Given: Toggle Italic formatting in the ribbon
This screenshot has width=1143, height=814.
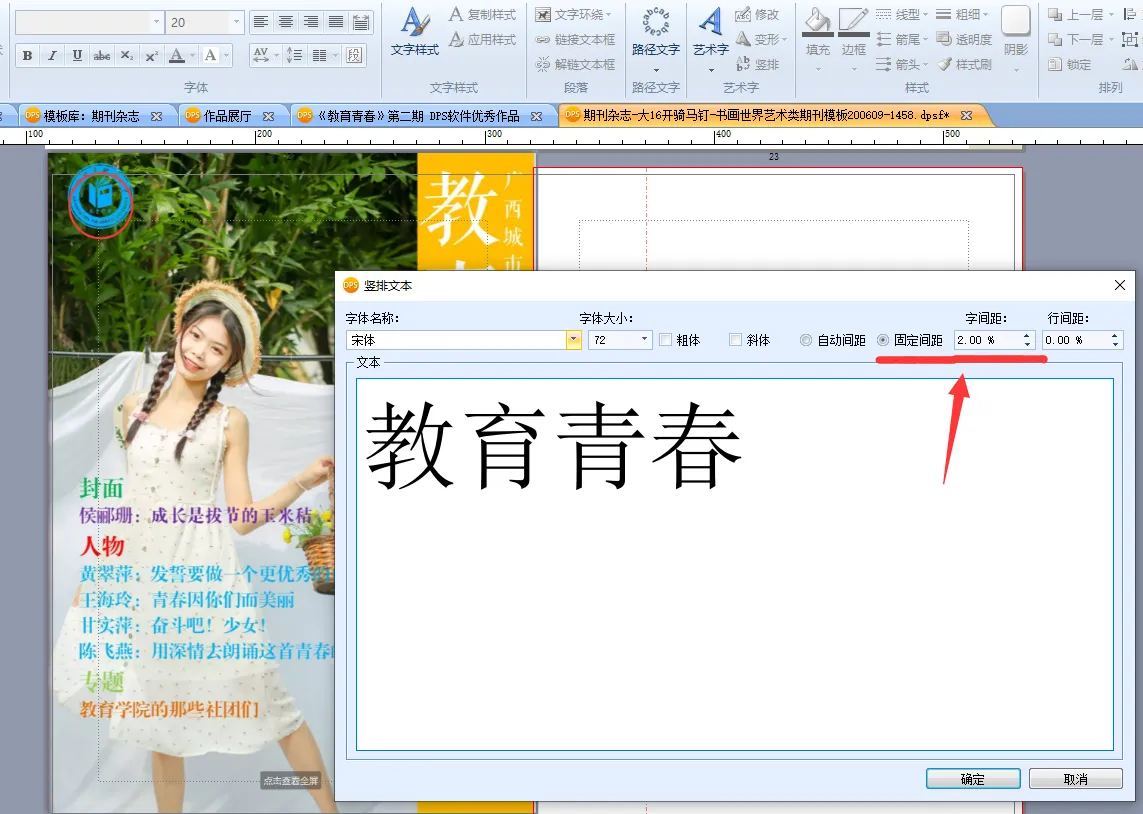Looking at the screenshot, I should coord(52,55).
